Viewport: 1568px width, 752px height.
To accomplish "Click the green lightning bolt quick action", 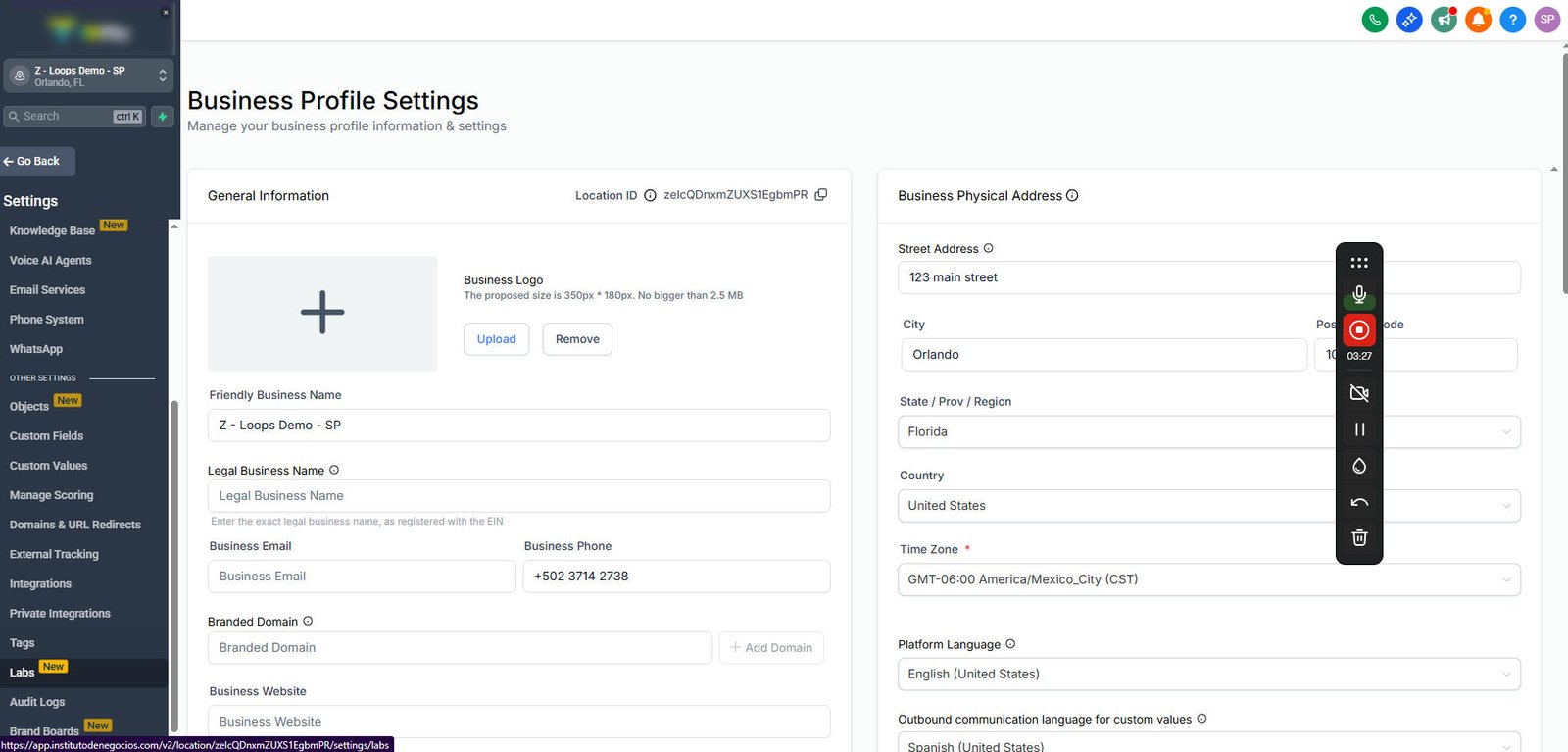I will [x=163, y=117].
